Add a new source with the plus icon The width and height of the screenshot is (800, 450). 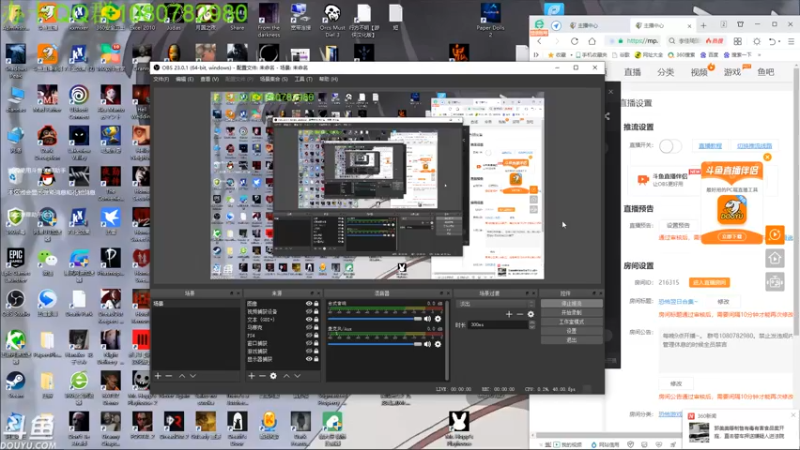pyautogui.click(x=251, y=376)
